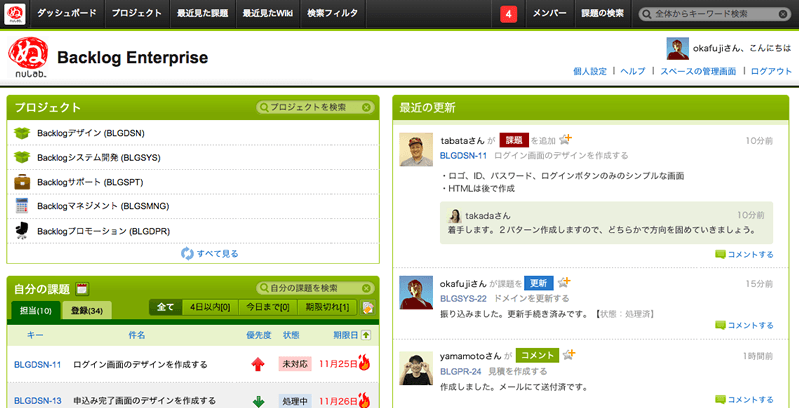Image resolution: width=799 pixels, height=408 pixels.
Task: Click the green box icon for Backlogシステム開発
Action: pyautogui.click(x=22, y=157)
